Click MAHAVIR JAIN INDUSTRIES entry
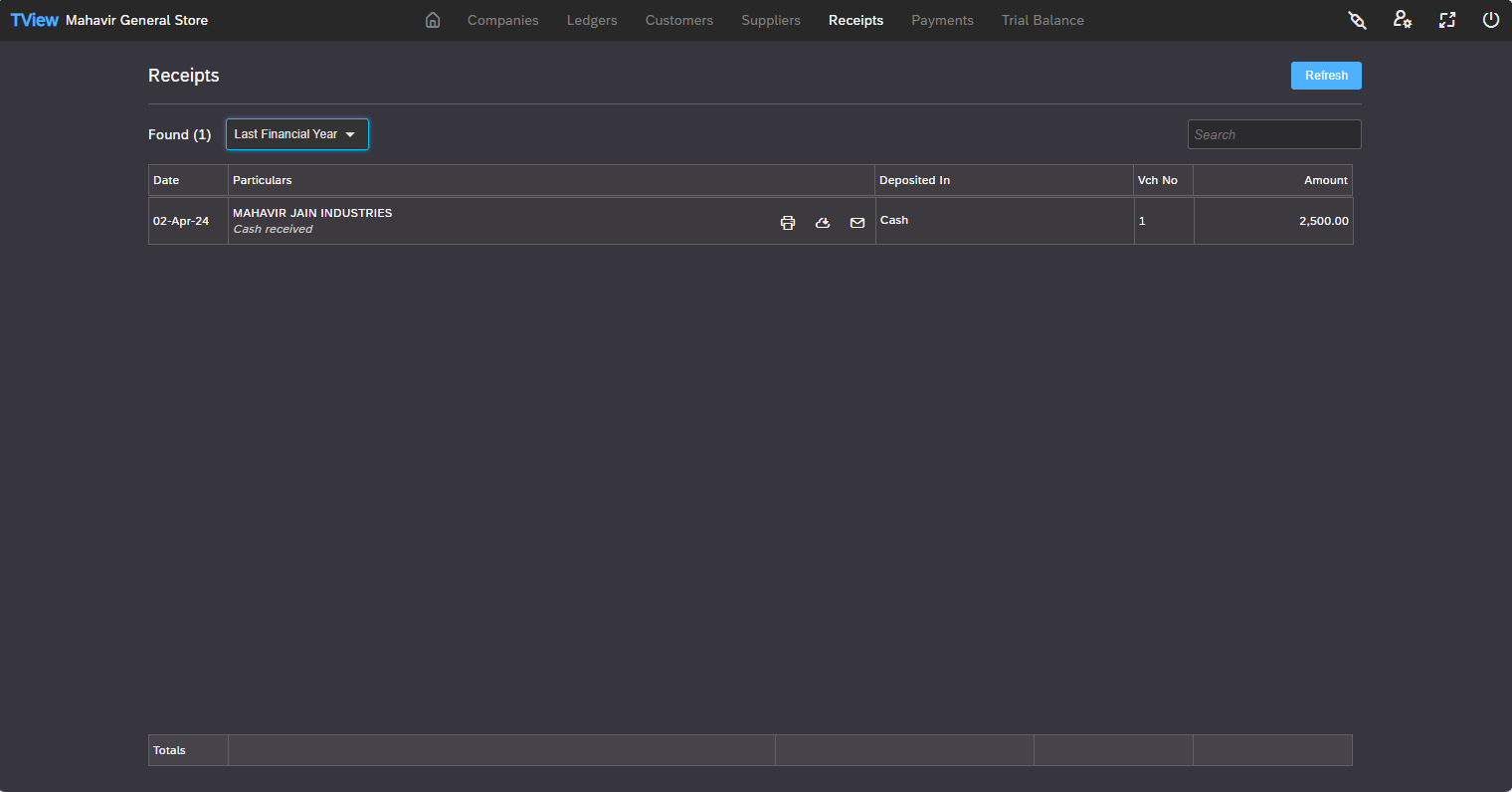 [312, 213]
